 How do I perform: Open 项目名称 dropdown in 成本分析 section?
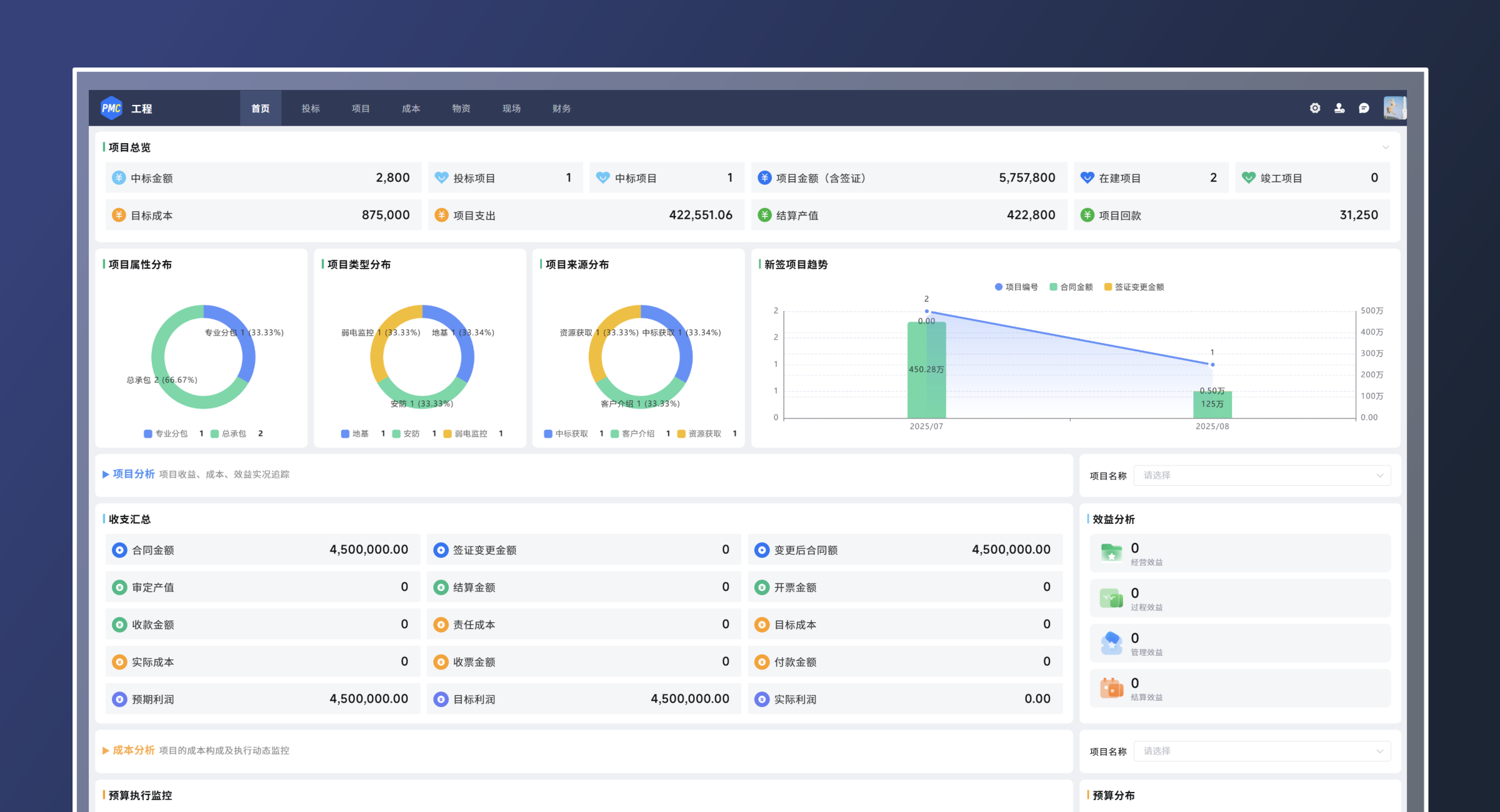click(x=1261, y=751)
